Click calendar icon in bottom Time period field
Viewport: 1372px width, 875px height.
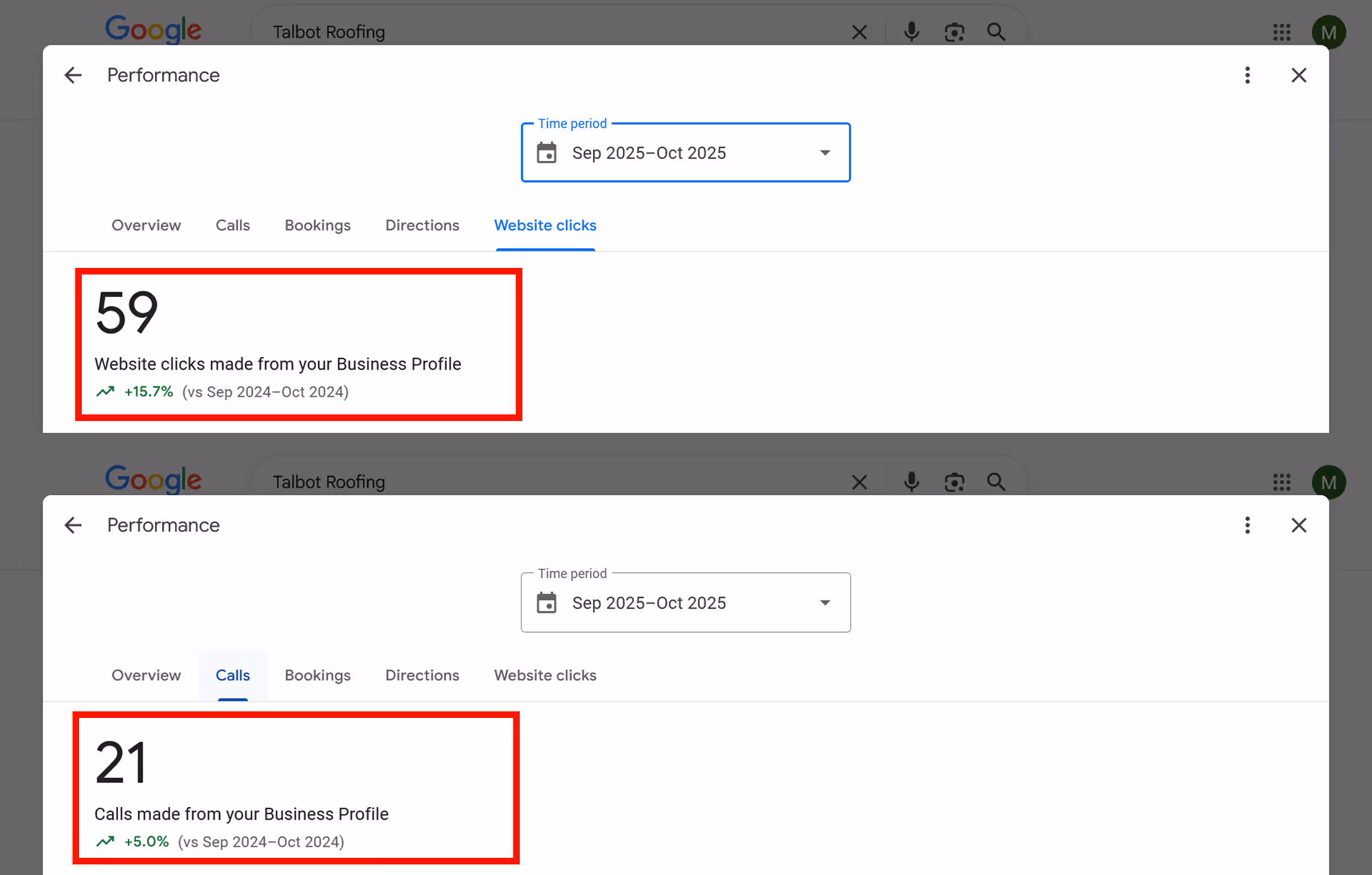pyautogui.click(x=547, y=602)
